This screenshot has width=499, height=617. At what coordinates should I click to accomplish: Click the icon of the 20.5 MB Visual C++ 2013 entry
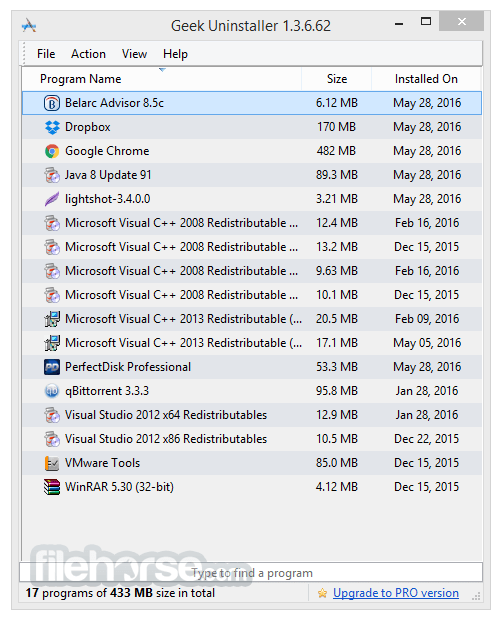(x=52, y=319)
